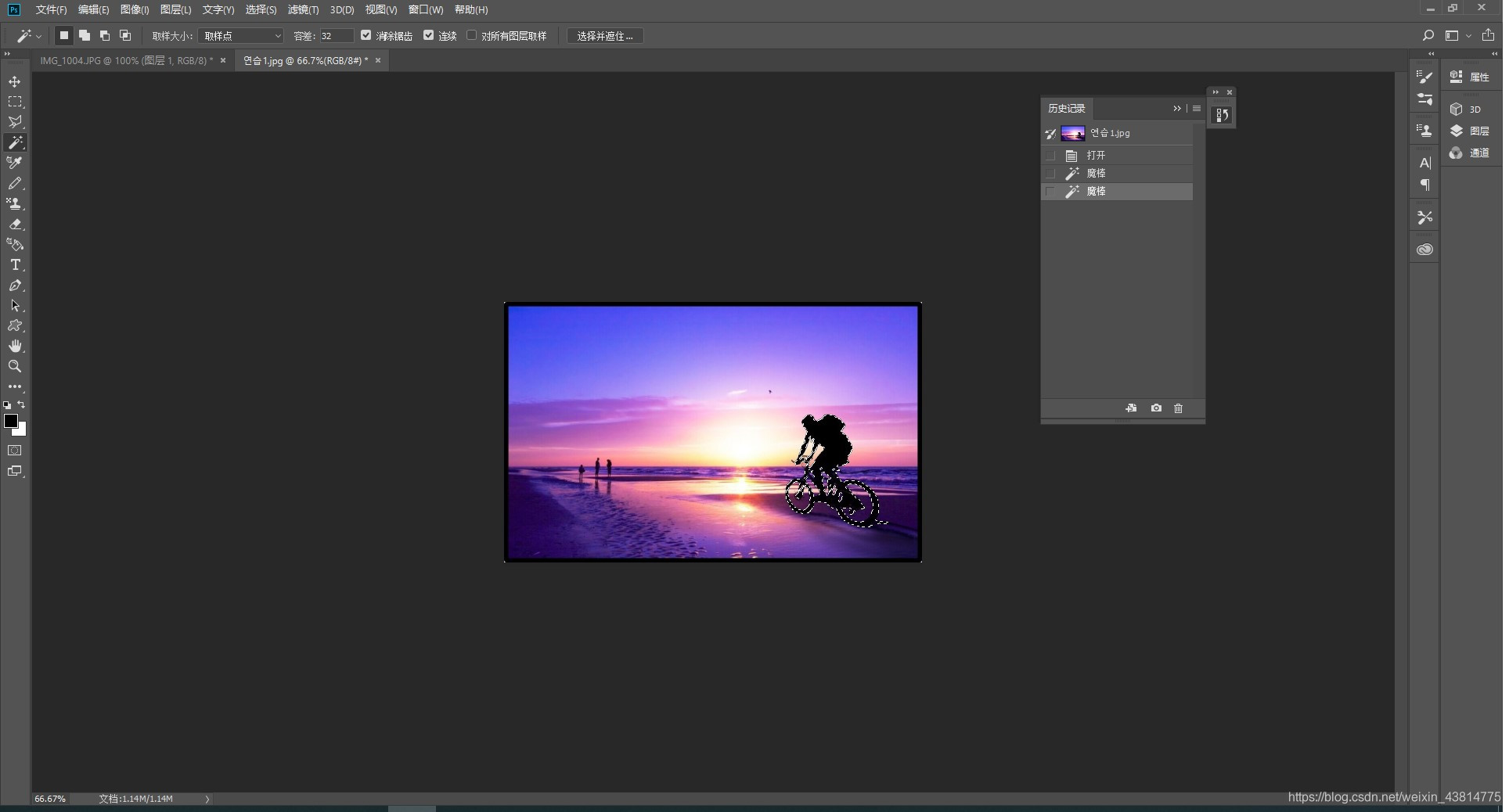Toggle the 连续 contiguous checkbox
Viewport: 1509px width, 812px height.
pos(428,35)
